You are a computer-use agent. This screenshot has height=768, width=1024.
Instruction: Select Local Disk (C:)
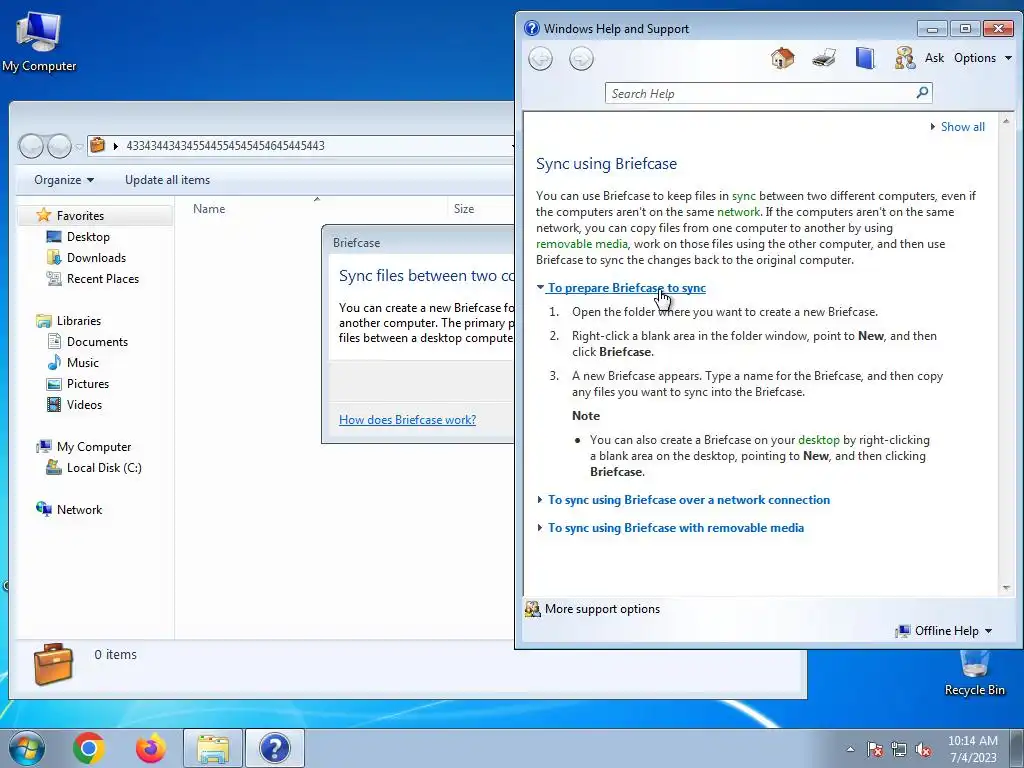click(x=104, y=468)
